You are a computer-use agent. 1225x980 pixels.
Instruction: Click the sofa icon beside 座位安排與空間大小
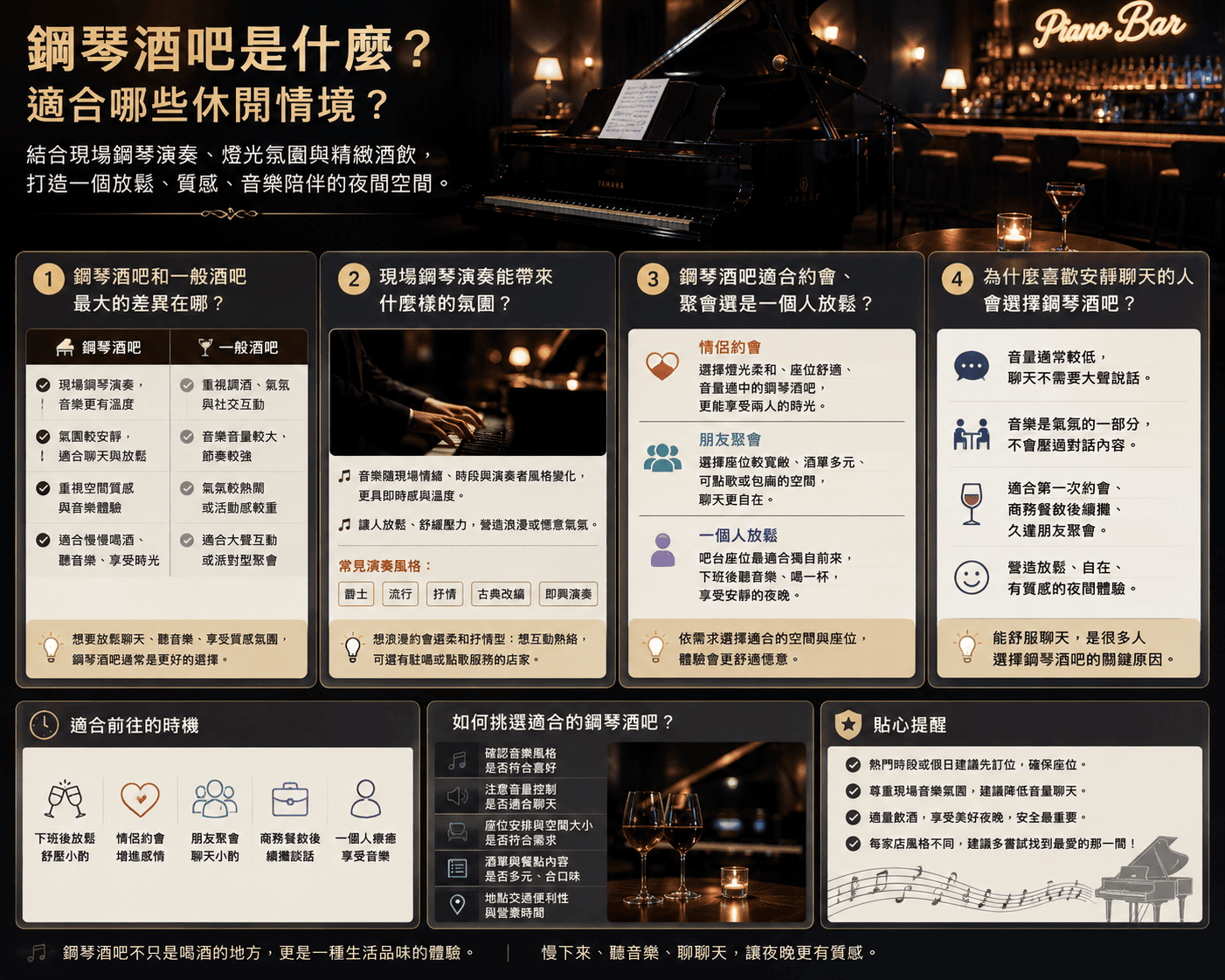(457, 832)
